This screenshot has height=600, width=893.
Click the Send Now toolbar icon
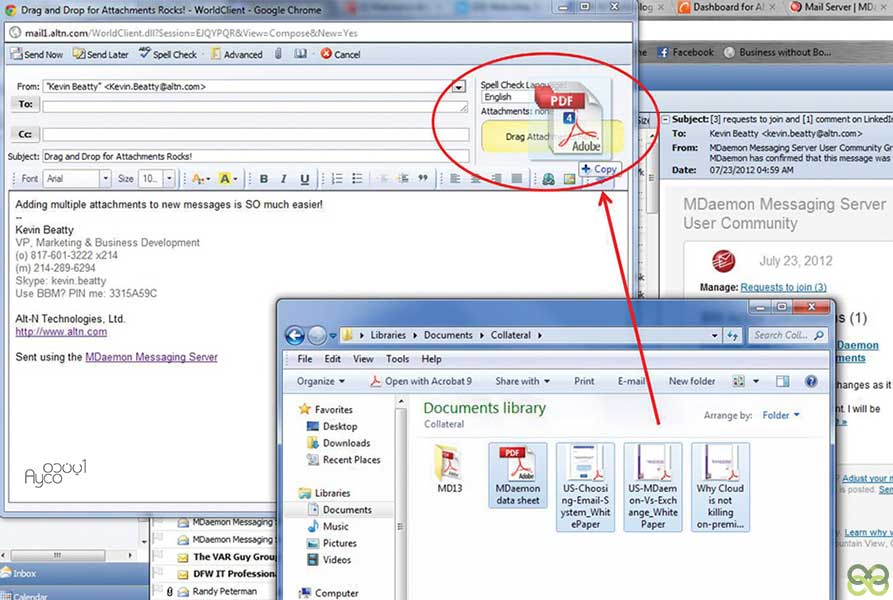[x=16, y=55]
